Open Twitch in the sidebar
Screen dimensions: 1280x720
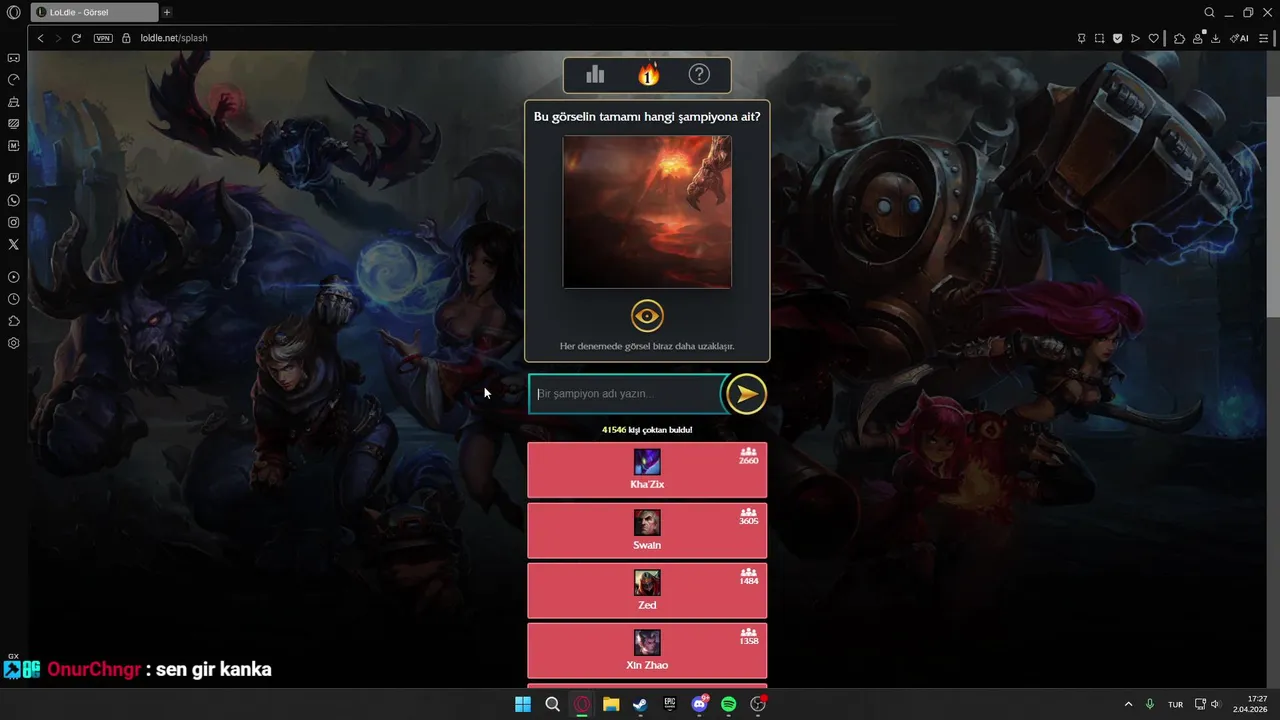[14, 179]
